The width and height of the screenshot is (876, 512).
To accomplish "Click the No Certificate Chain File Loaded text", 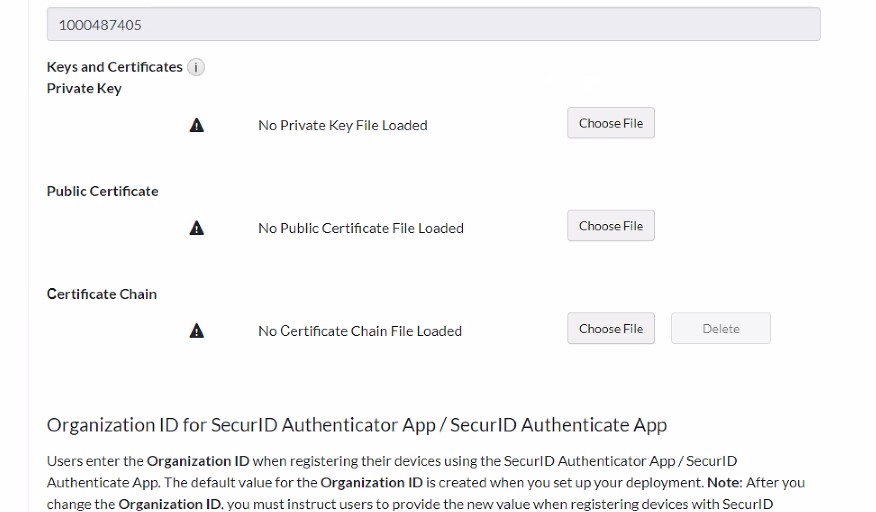I will tap(359, 331).
